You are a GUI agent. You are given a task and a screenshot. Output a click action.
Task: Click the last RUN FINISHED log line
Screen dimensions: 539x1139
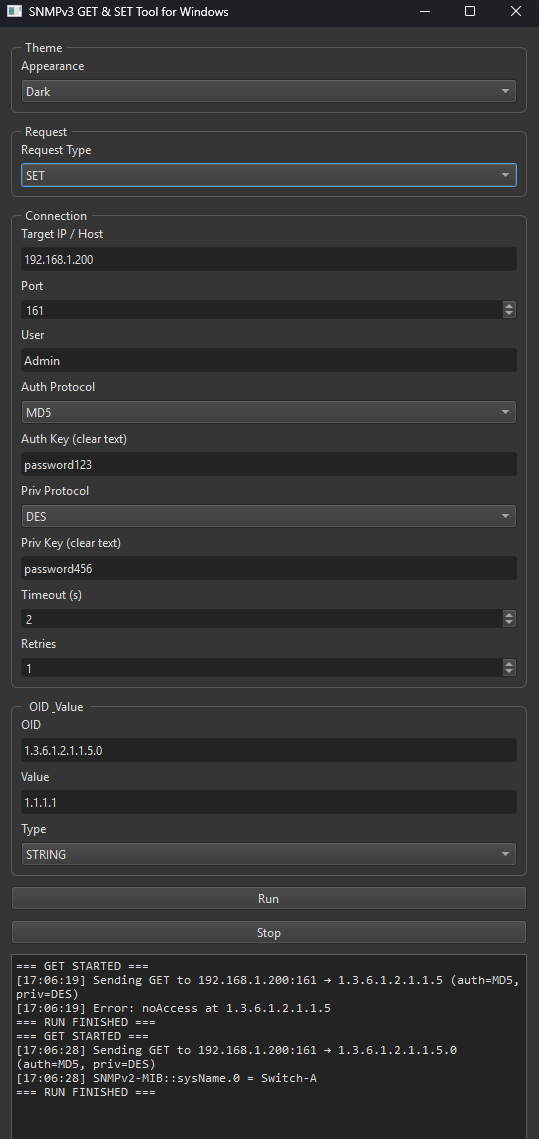tap(86, 1092)
